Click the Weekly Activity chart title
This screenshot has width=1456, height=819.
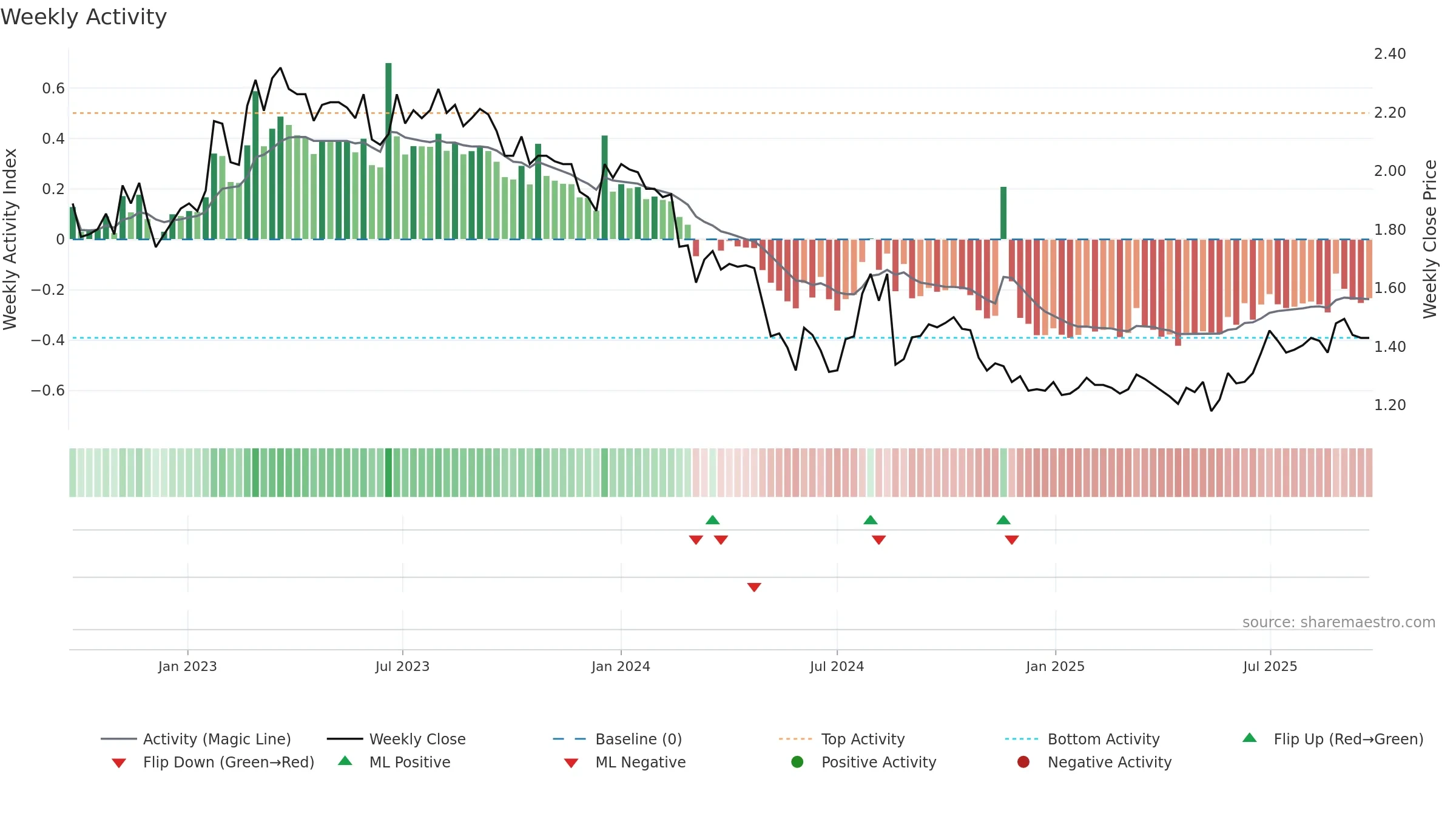point(84,17)
